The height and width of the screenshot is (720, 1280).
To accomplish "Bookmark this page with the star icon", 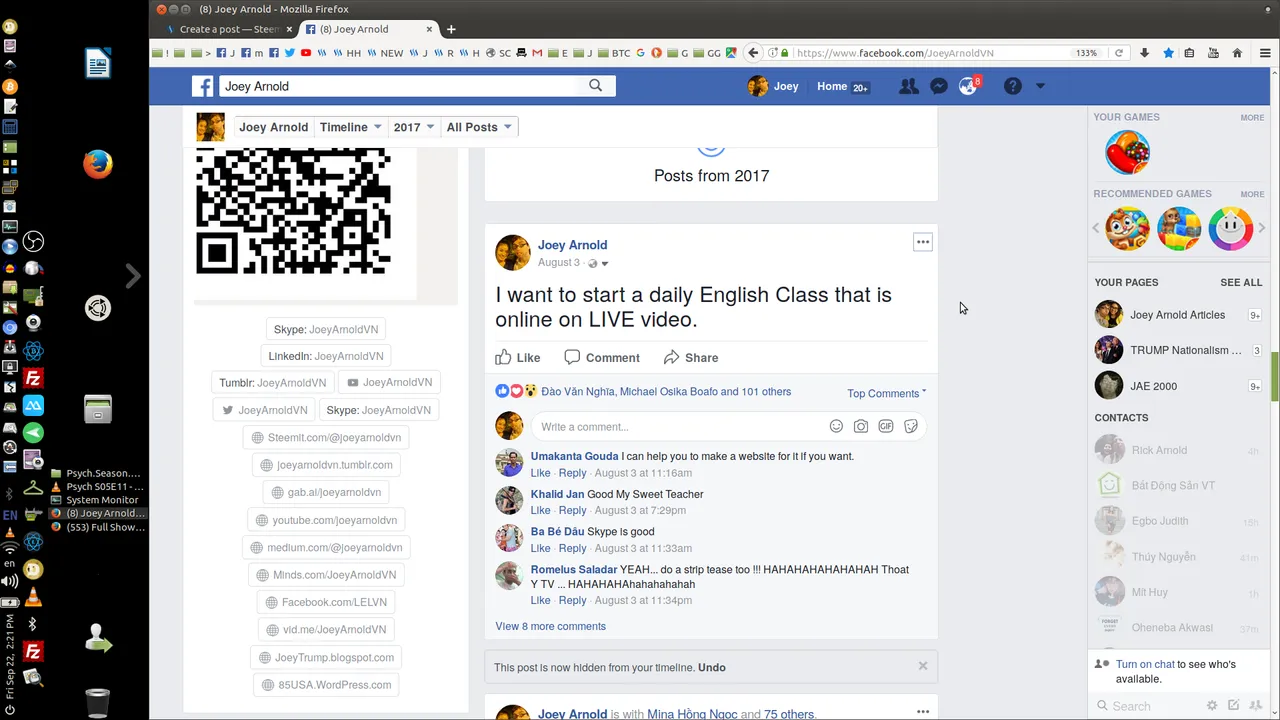I will point(1168,53).
